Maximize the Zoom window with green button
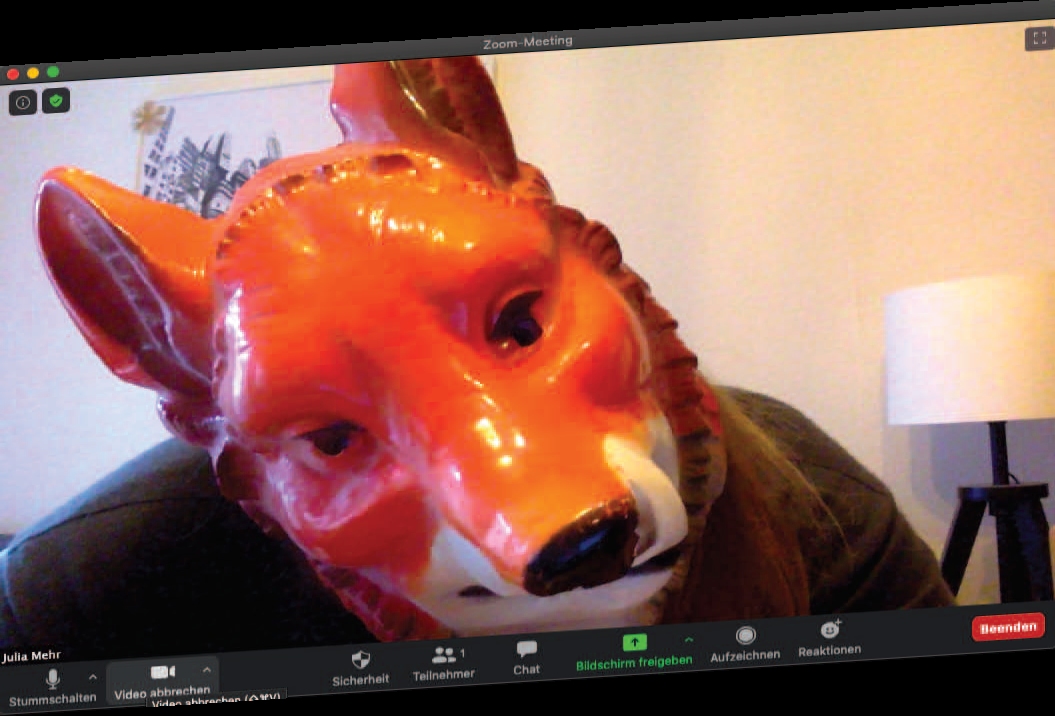This screenshot has width=1055, height=716. coord(53,71)
